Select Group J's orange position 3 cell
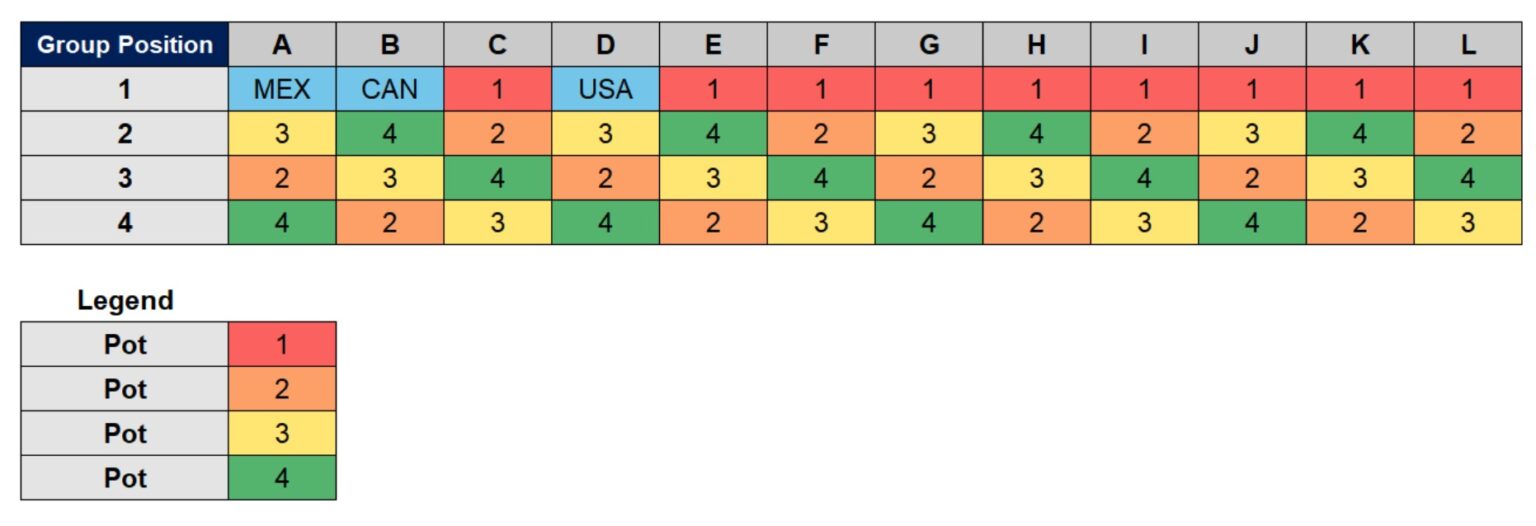Image resolution: width=1536 pixels, height=526 pixels. click(1252, 178)
